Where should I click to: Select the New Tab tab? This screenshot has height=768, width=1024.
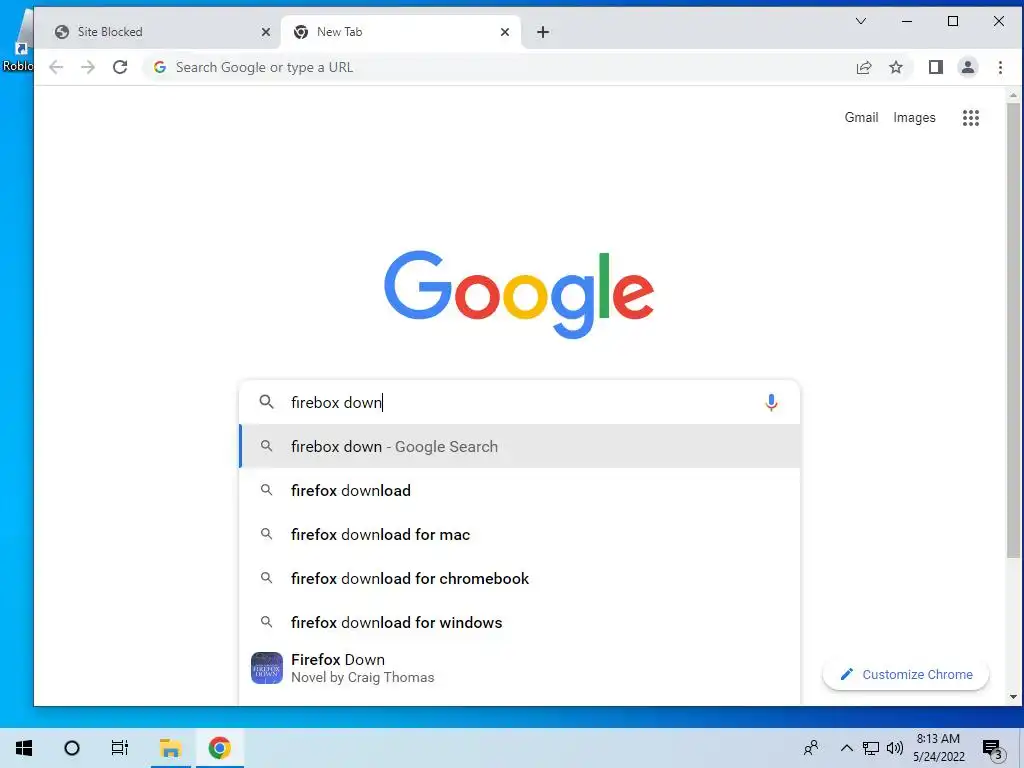(x=401, y=32)
